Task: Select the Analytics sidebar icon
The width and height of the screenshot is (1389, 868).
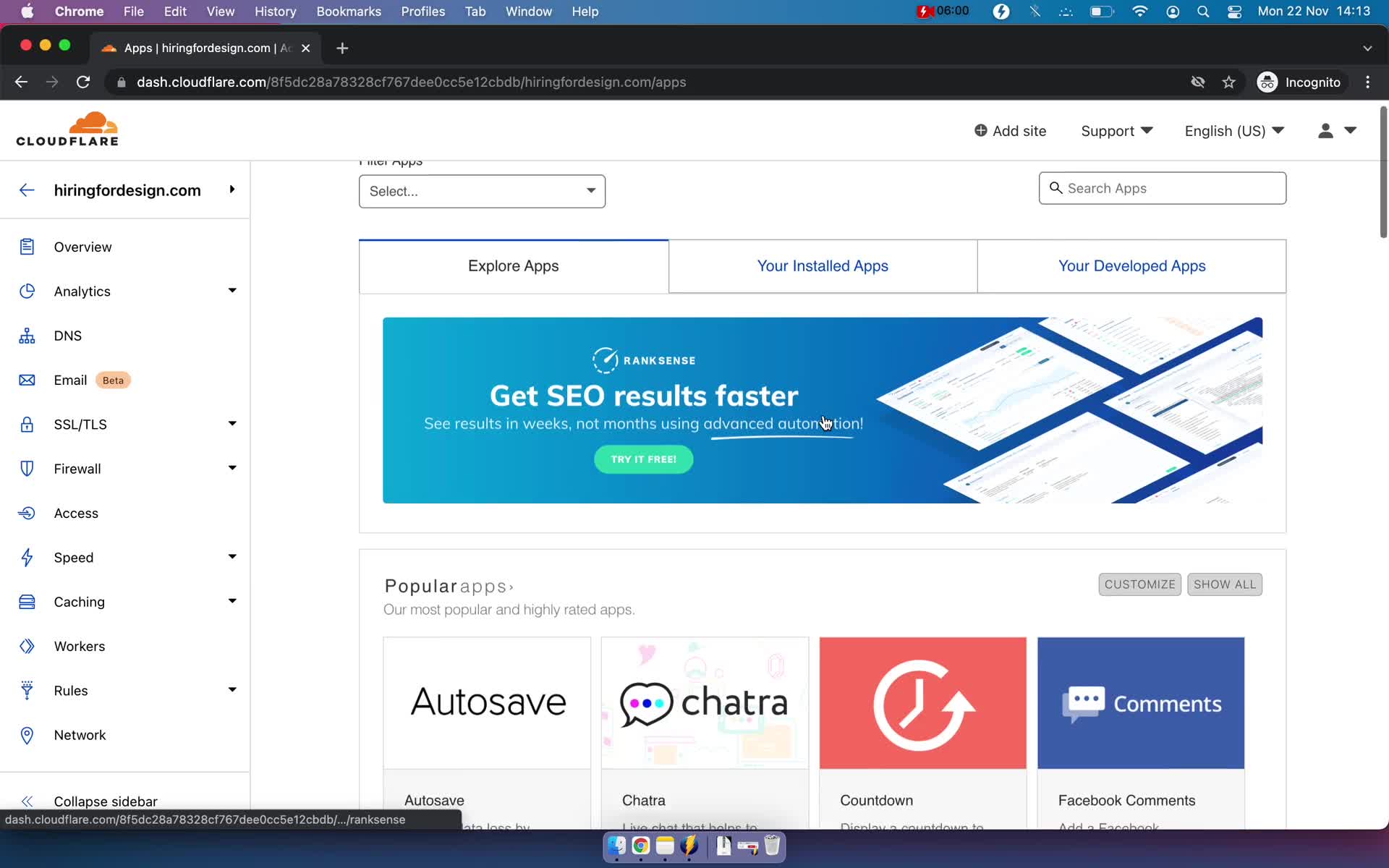Action: pyautogui.click(x=27, y=291)
